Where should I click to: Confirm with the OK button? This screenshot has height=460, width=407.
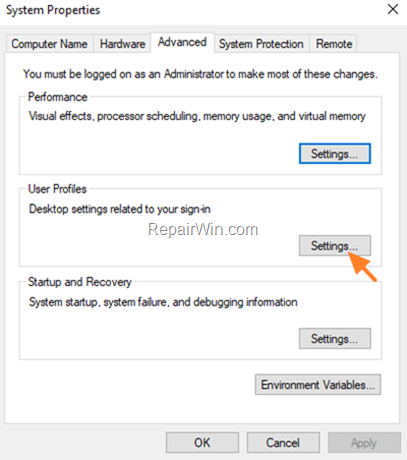202,443
